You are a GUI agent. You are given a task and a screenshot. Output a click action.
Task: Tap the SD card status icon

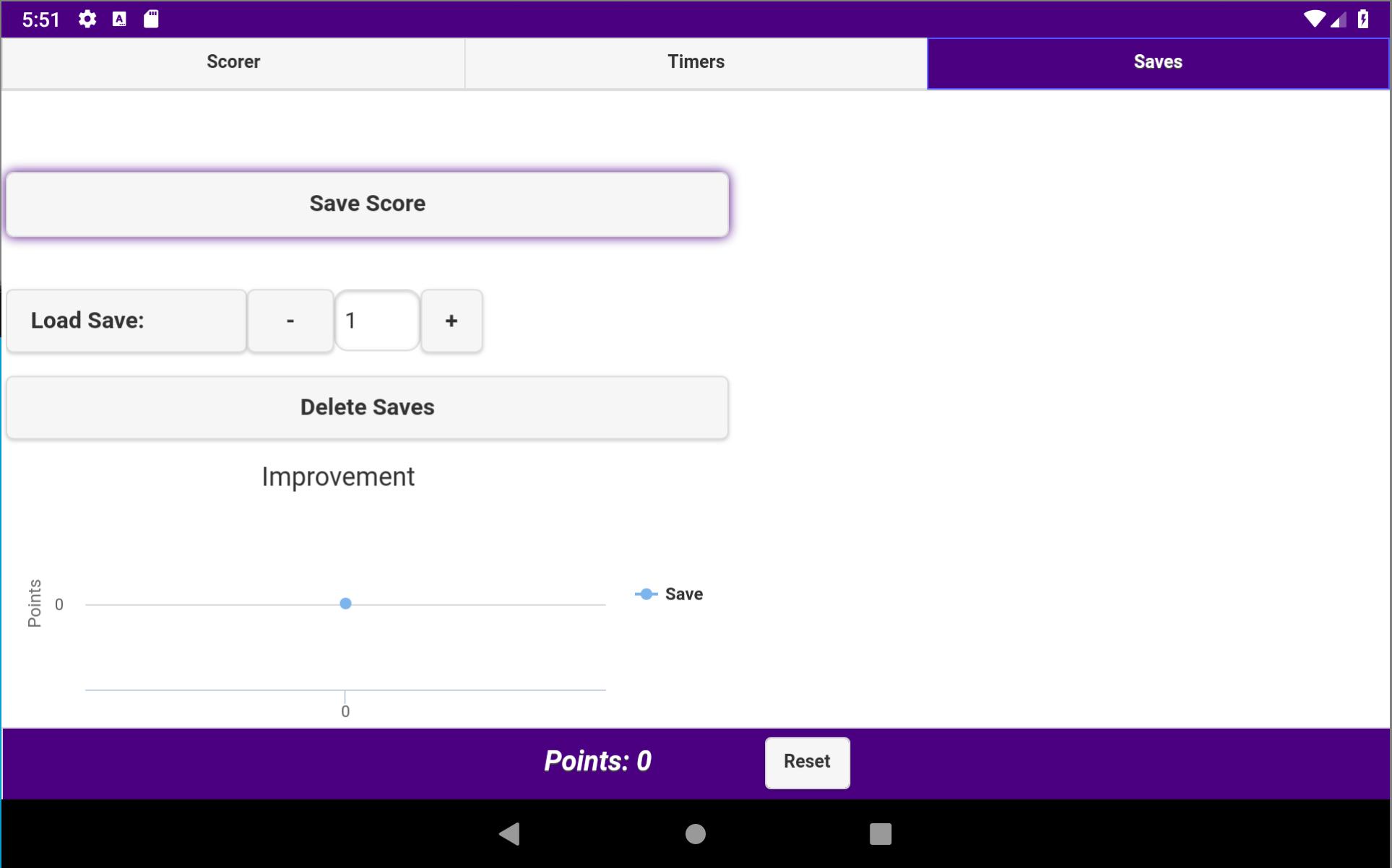151,19
